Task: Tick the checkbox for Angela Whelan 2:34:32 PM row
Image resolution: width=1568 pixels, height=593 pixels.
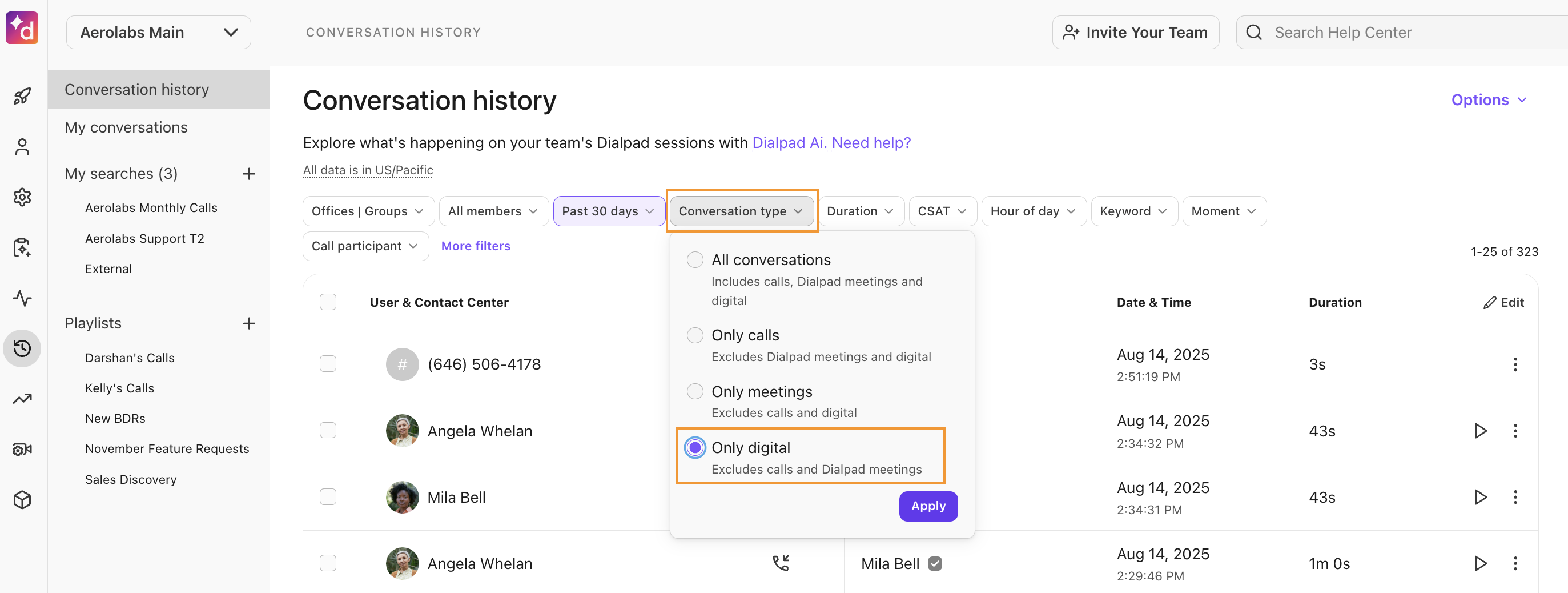Action: pyautogui.click(x=328, y=430)
